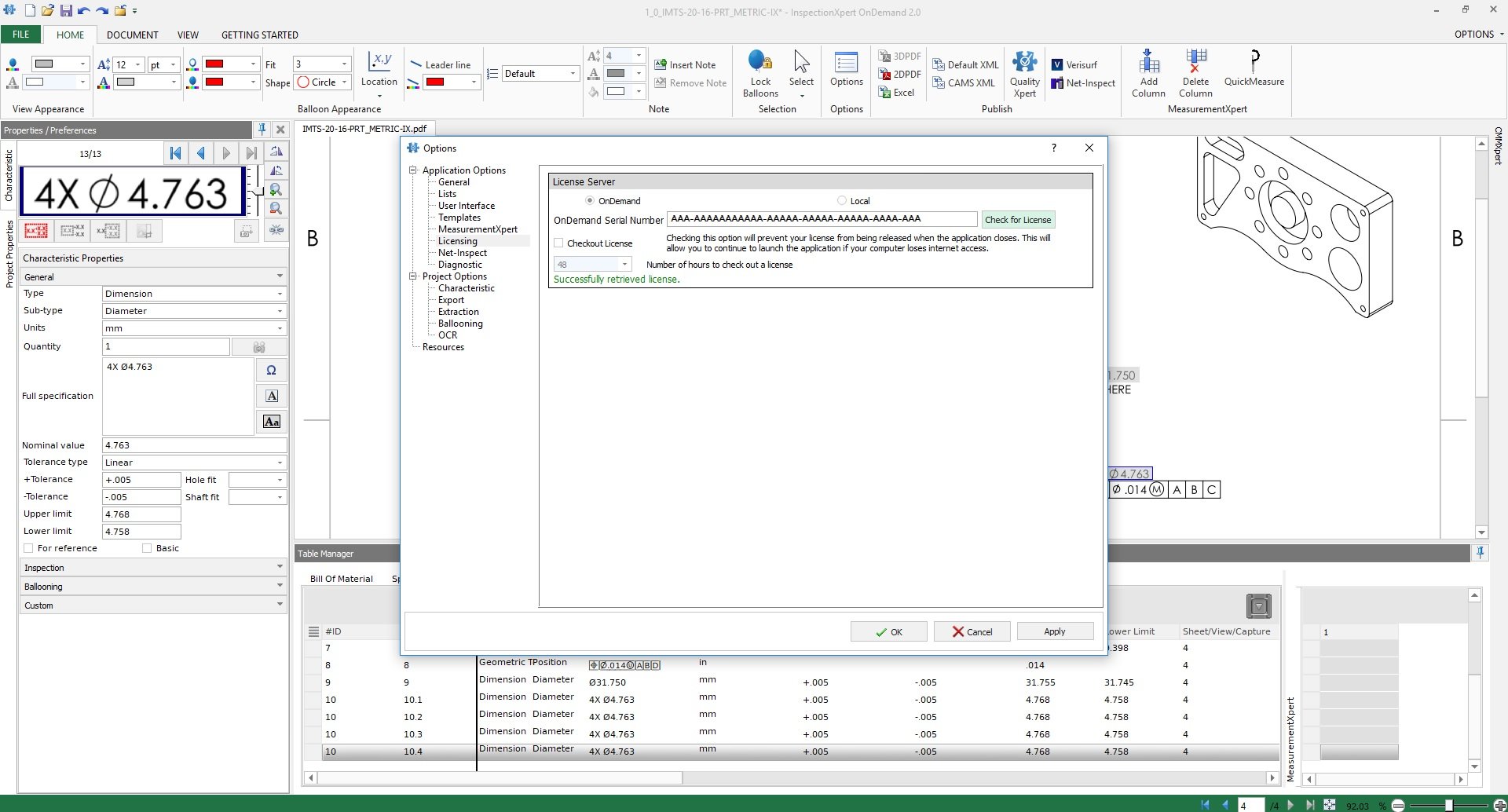Select the Local license server radio button
This screenshot has width=1508, height=812.
842,200
